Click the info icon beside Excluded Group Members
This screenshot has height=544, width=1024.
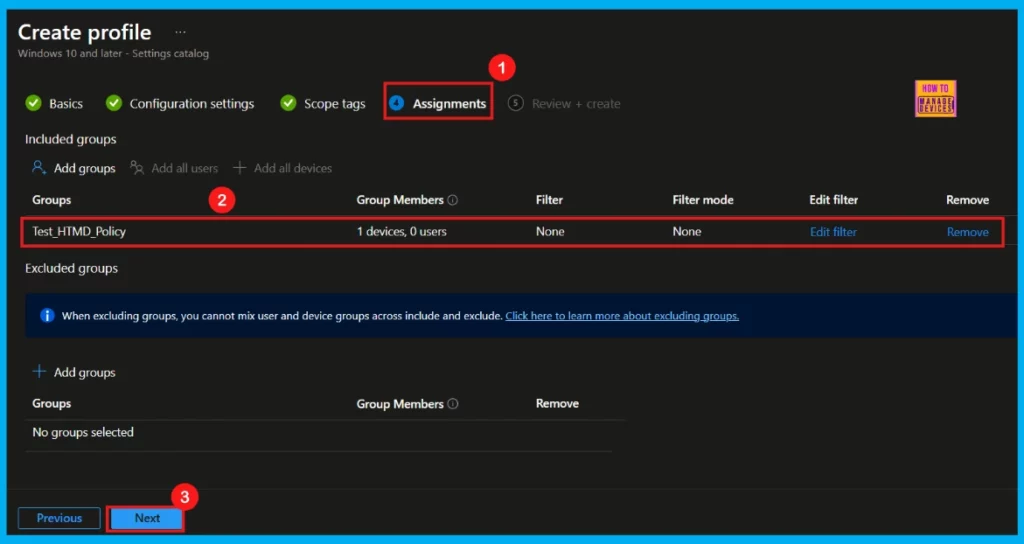453,404
